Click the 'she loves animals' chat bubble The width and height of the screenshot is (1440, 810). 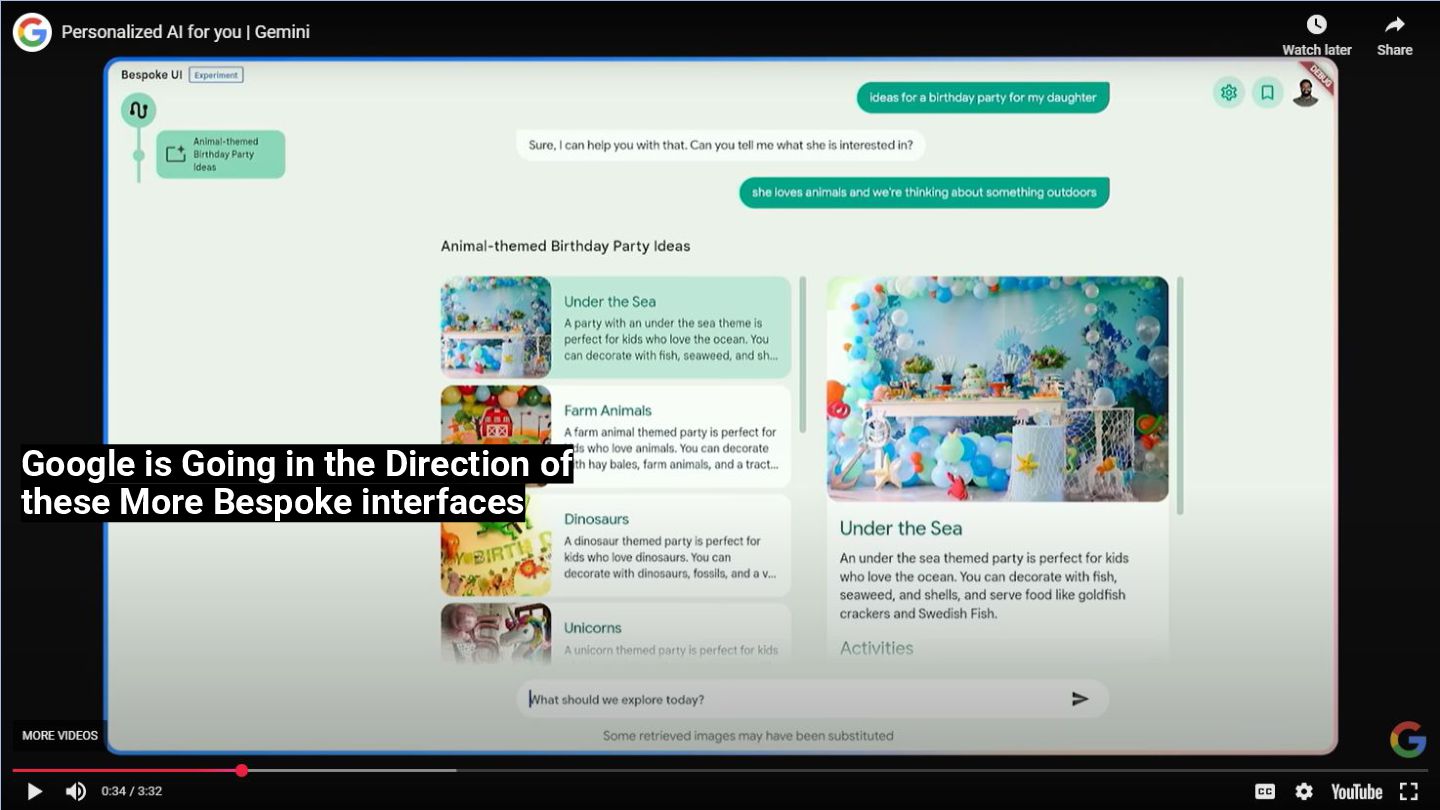[924, 192]
